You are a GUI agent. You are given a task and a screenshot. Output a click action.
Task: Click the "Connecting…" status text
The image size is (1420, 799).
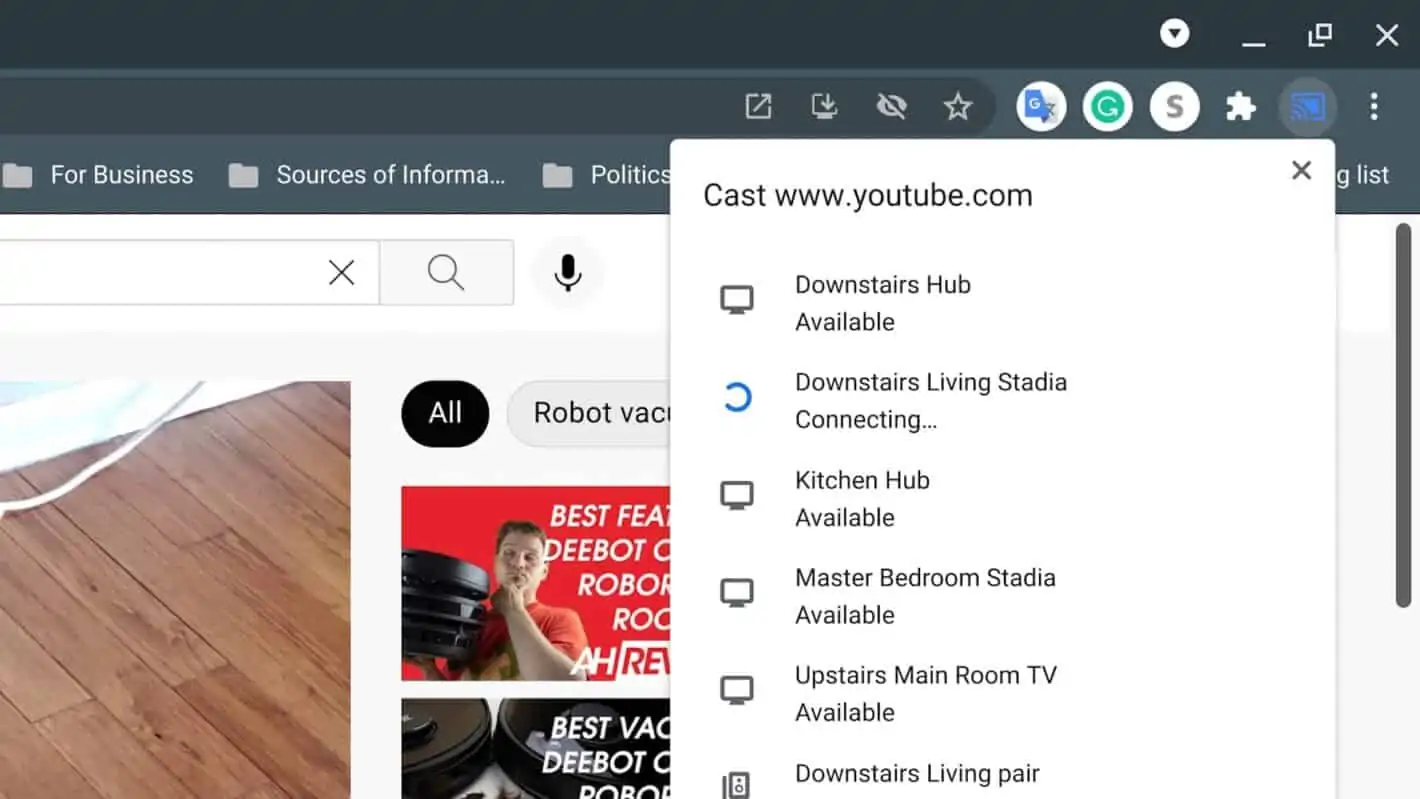pos(866,420)
